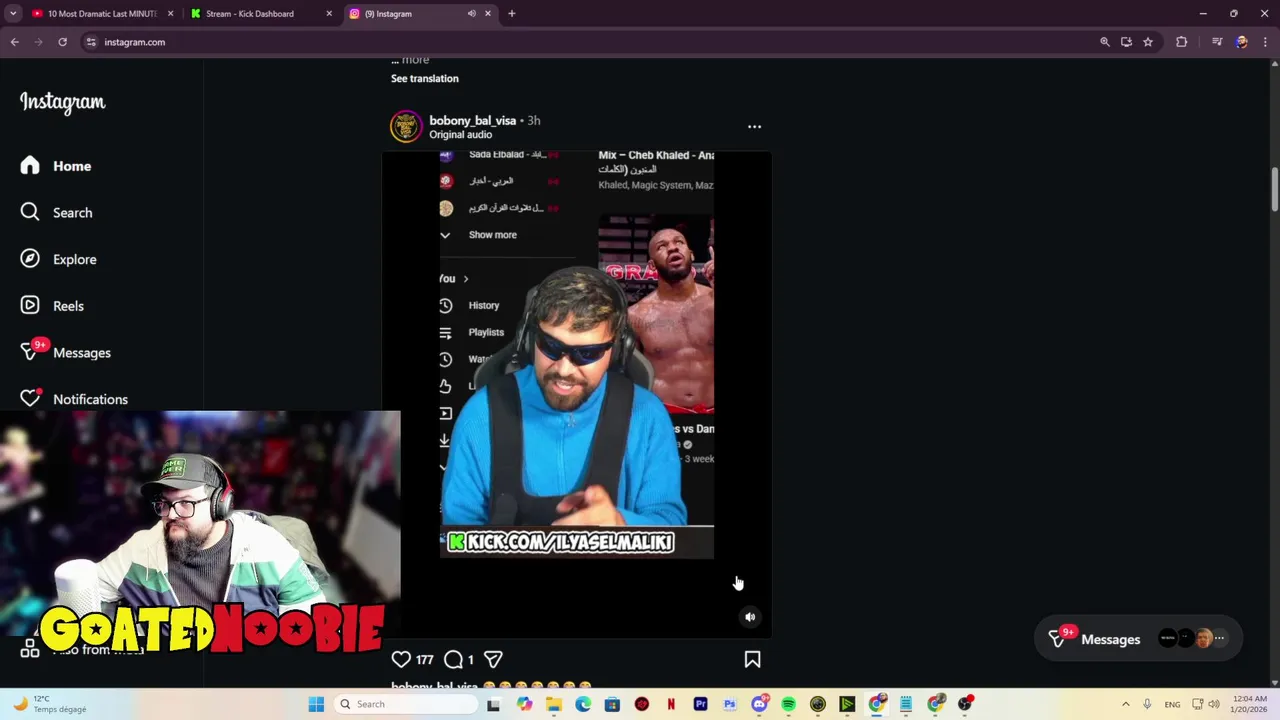Viewport: 1280px width, 720px height.
Task: Close the Instagram tab
Action: point(488,14)
